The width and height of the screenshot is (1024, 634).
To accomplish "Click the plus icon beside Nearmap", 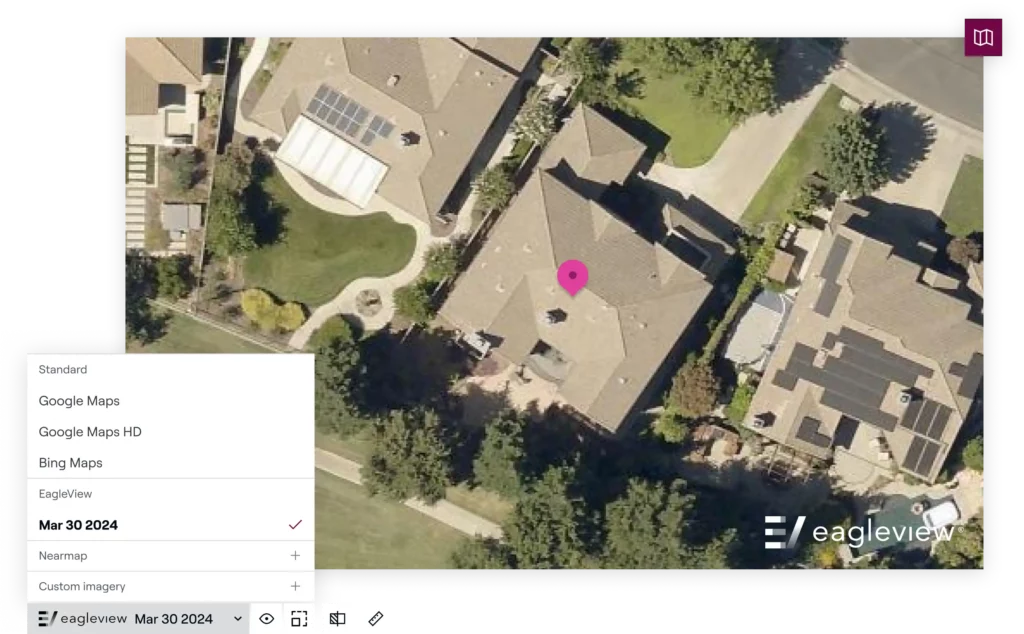I will [x=295, y=556].
